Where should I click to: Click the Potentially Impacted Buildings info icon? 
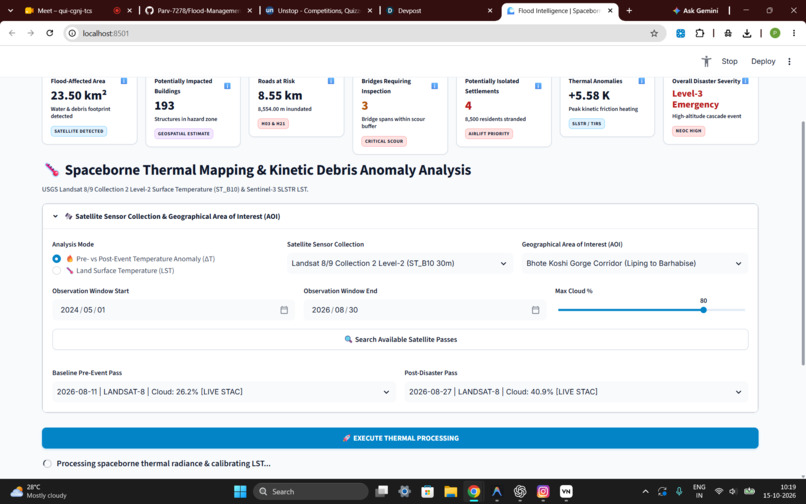click(x=227, y=86)
